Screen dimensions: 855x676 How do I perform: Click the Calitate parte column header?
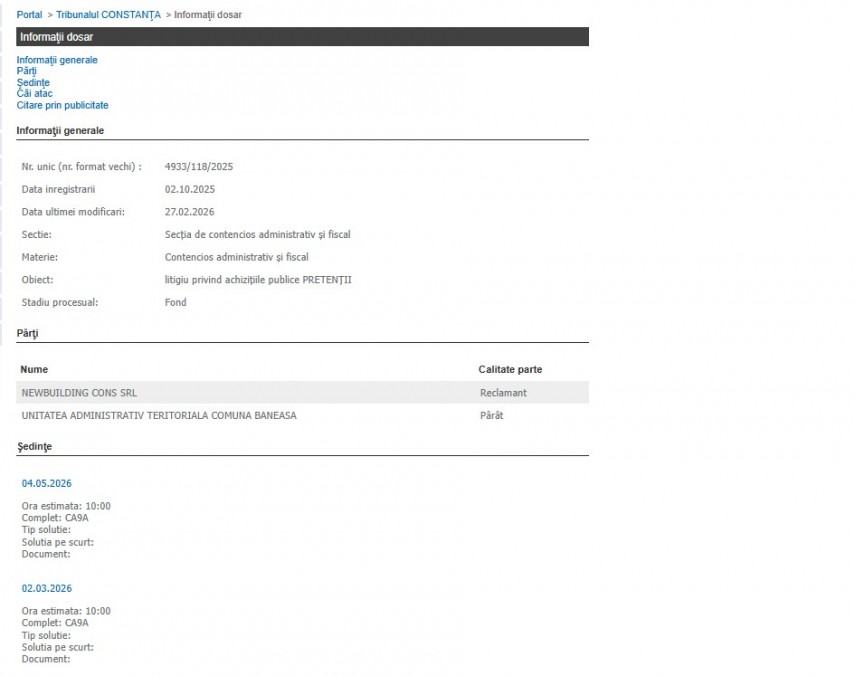[510, 370]
